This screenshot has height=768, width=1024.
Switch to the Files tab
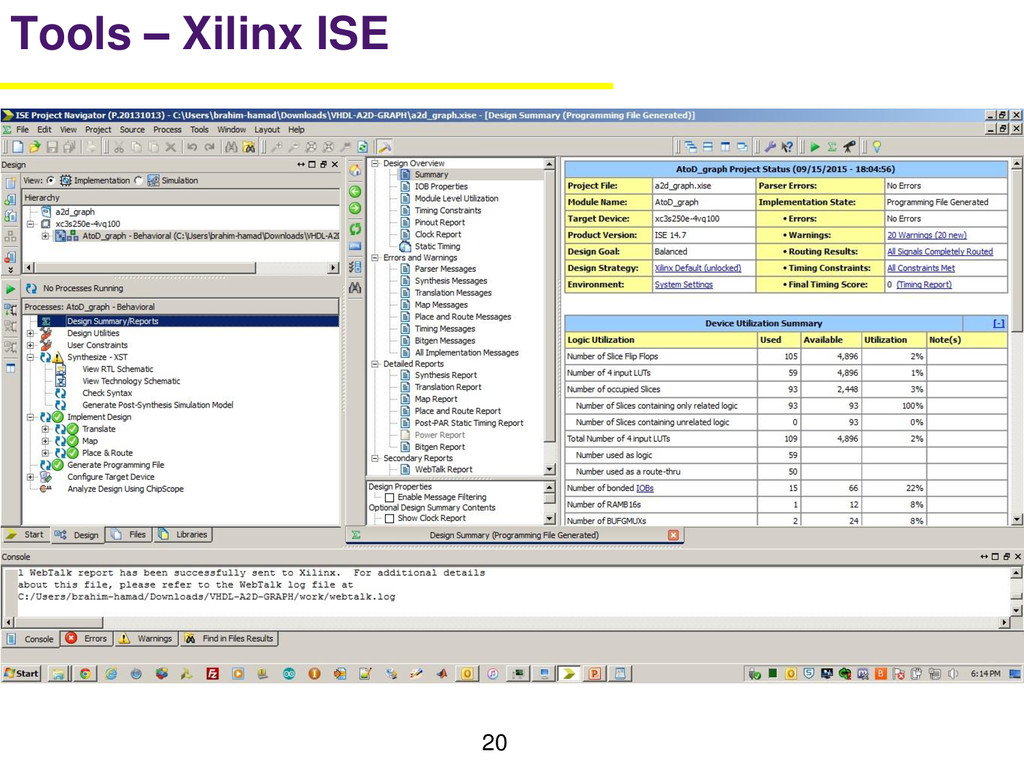pyautogui.click(x=129, y=535)
